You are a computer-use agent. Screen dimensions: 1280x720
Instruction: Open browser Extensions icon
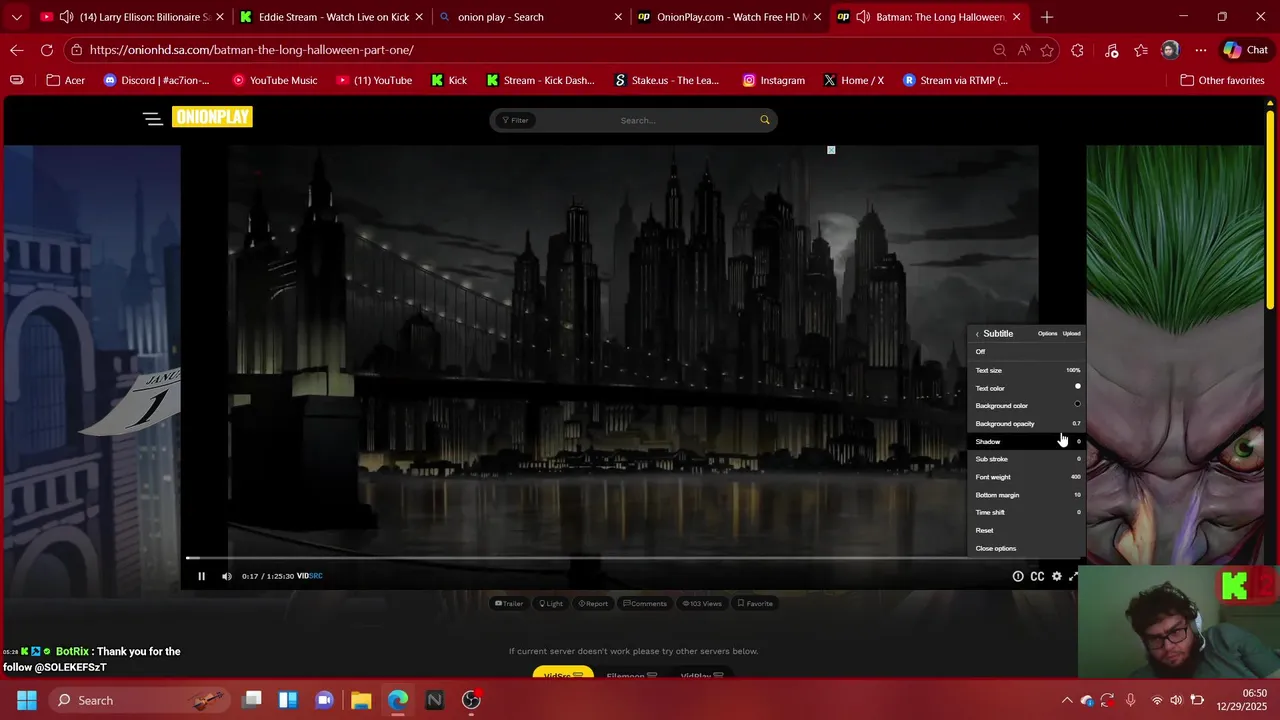point(1077,50)
